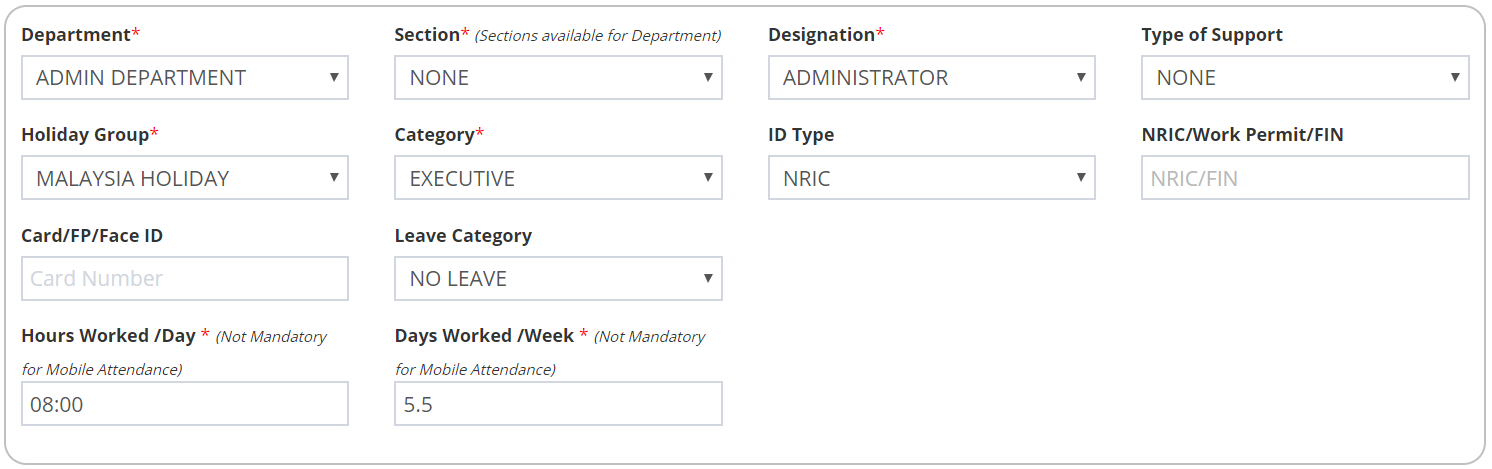
Task: Click the Days Worked /Week field
Action: click(558, 404)
